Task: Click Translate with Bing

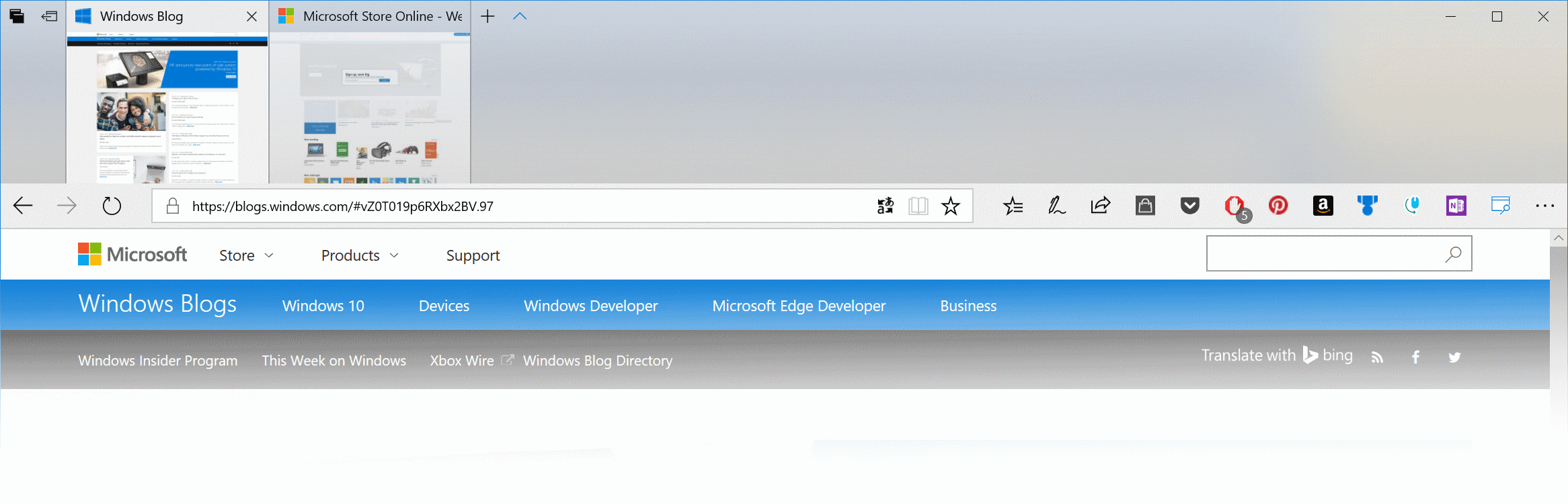Action: point(1277,355)
